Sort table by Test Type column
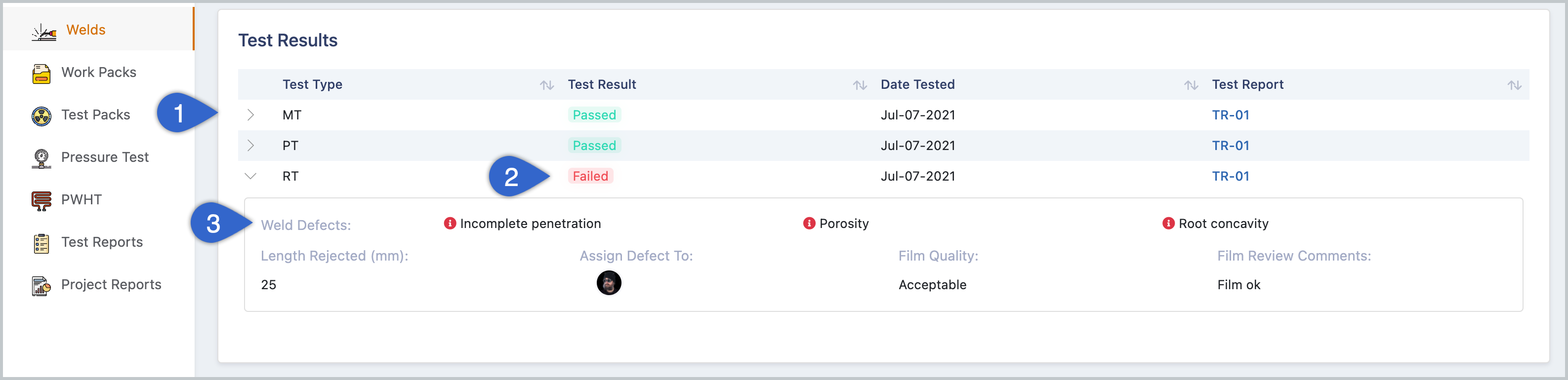 [x=546, y=85]
